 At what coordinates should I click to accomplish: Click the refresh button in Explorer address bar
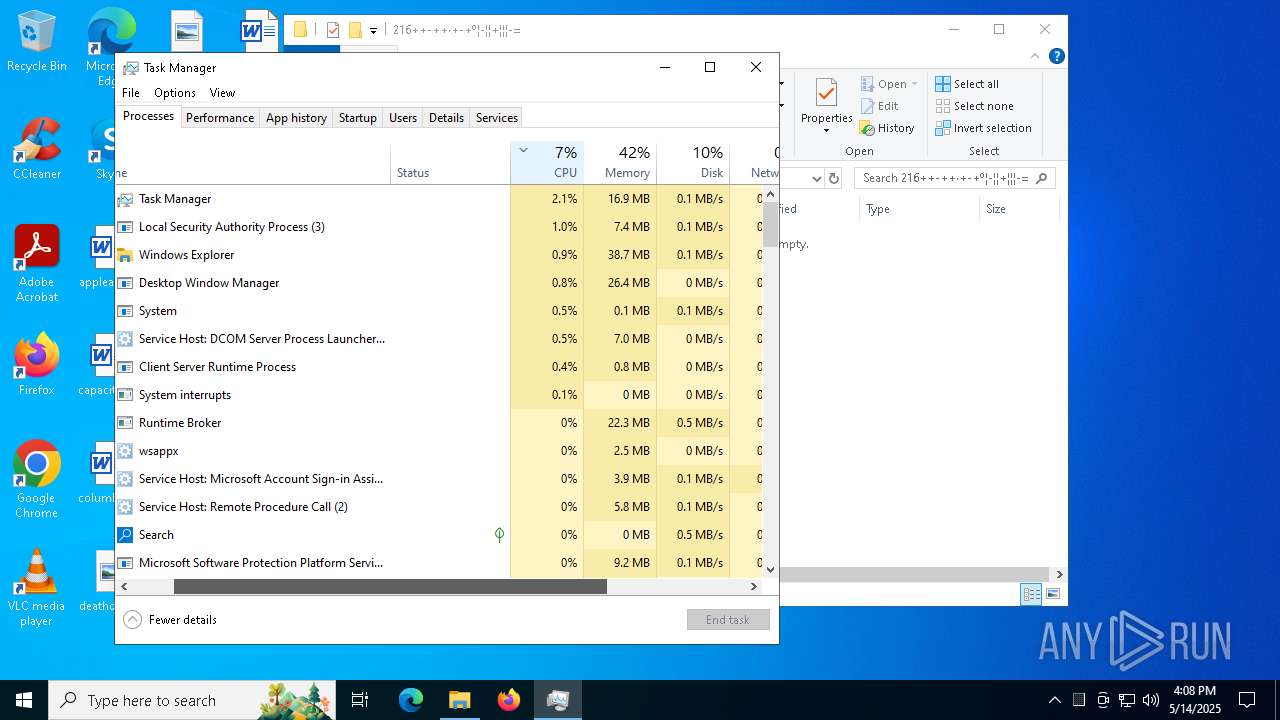tap(834, 178)
